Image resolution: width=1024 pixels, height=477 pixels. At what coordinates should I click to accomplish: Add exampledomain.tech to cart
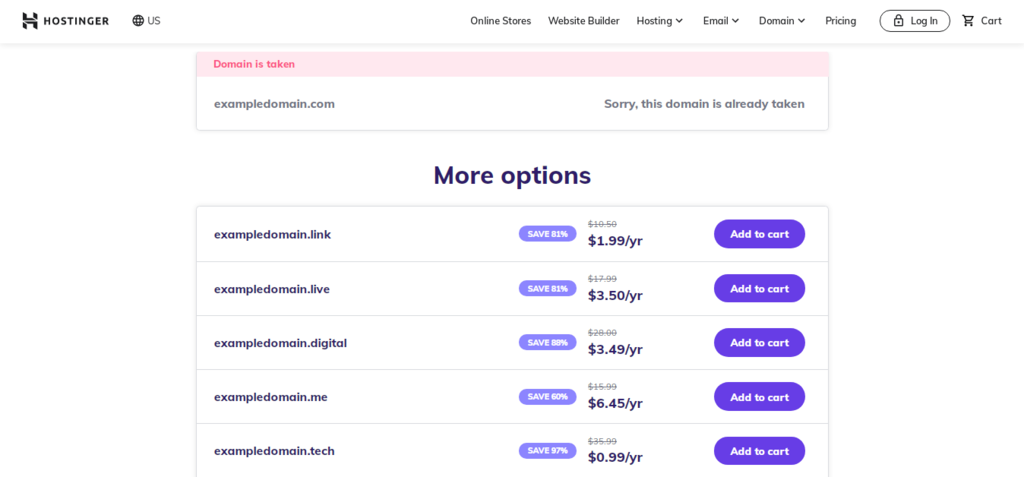point(759,451)
